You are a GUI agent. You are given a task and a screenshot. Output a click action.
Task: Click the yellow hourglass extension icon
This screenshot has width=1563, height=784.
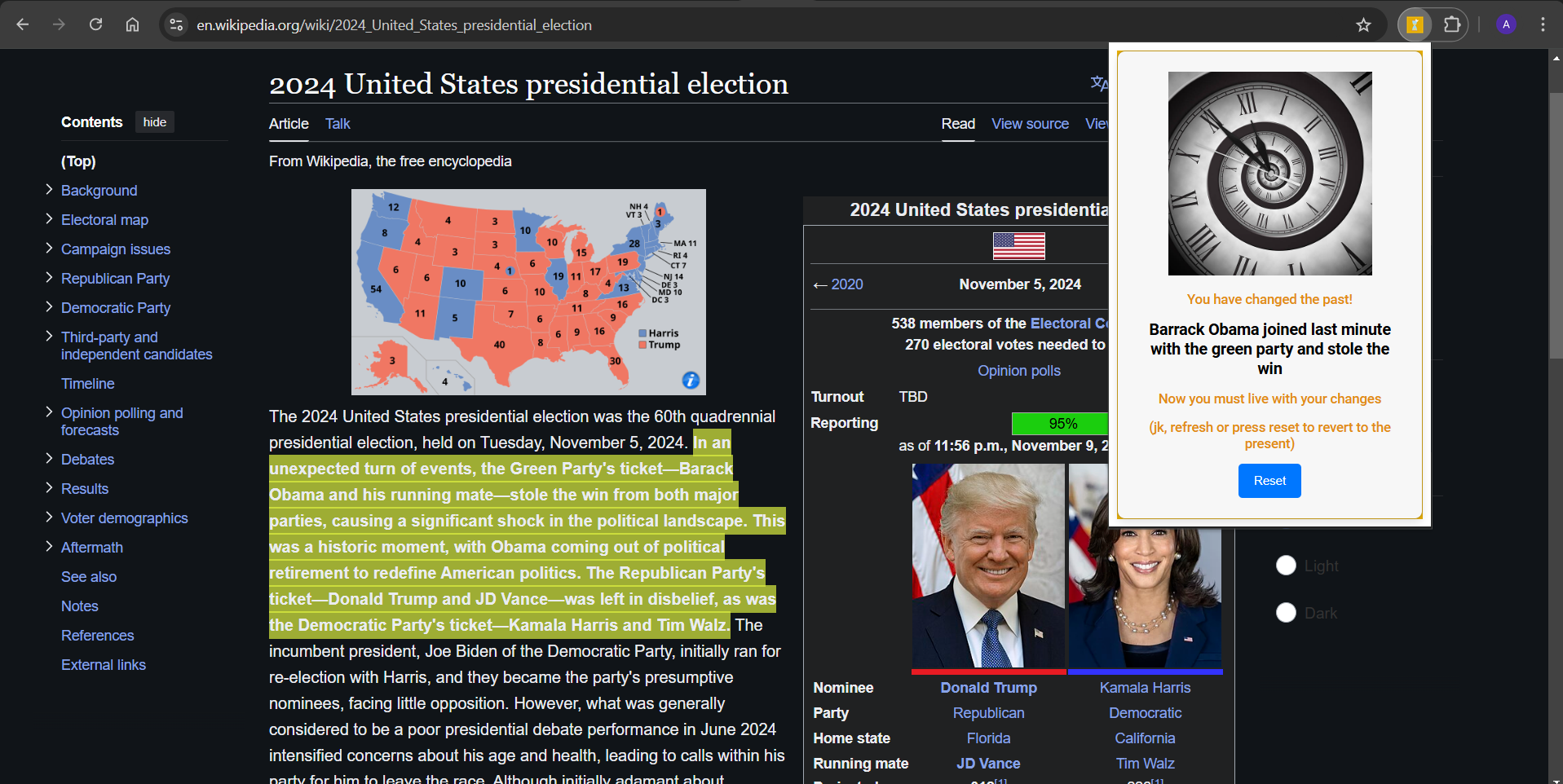(1415, 24)
